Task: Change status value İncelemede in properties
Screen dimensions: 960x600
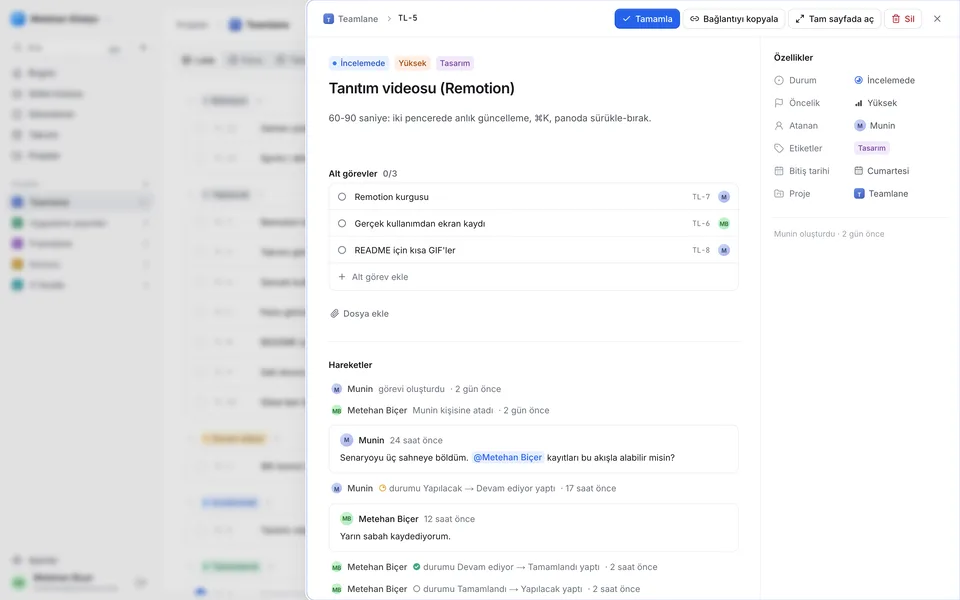Action: click(x=884, y=80)
